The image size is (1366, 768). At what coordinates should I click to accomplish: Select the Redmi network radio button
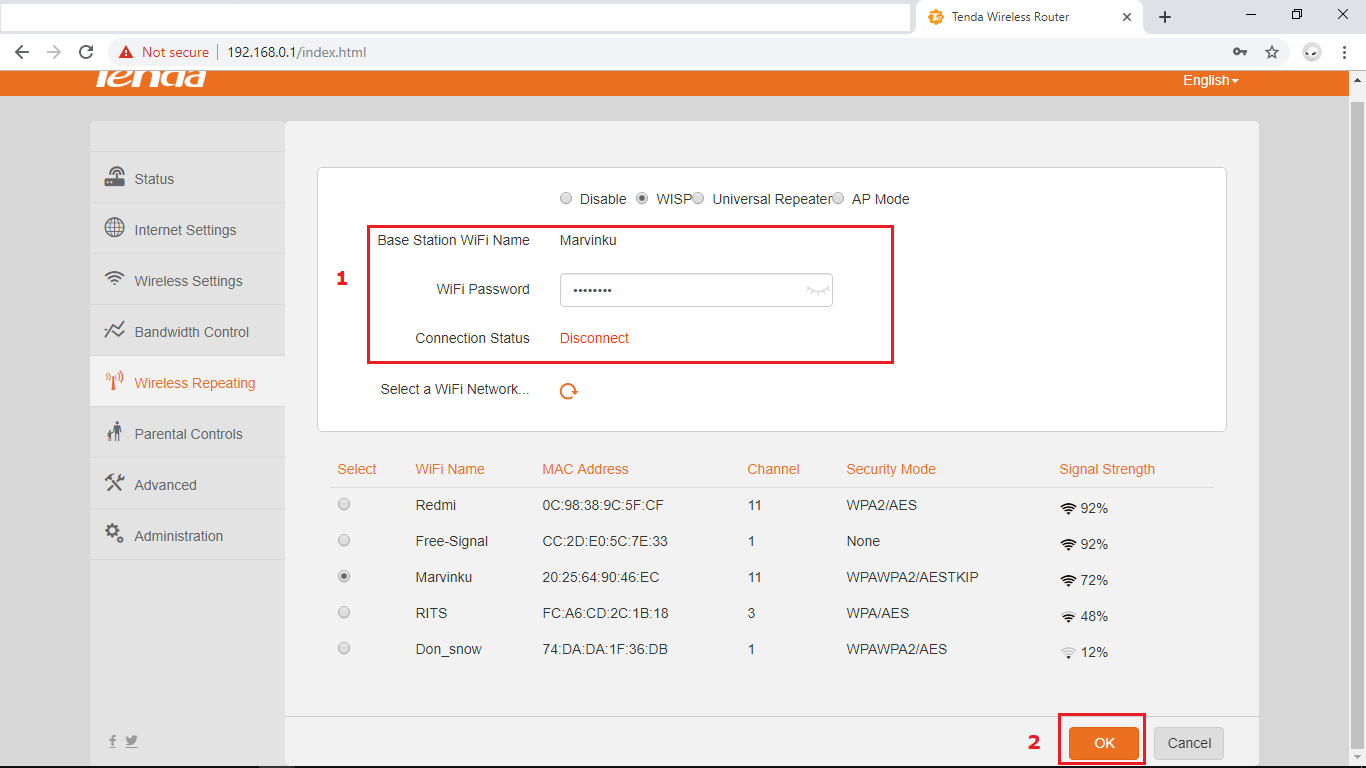[344, 504]
